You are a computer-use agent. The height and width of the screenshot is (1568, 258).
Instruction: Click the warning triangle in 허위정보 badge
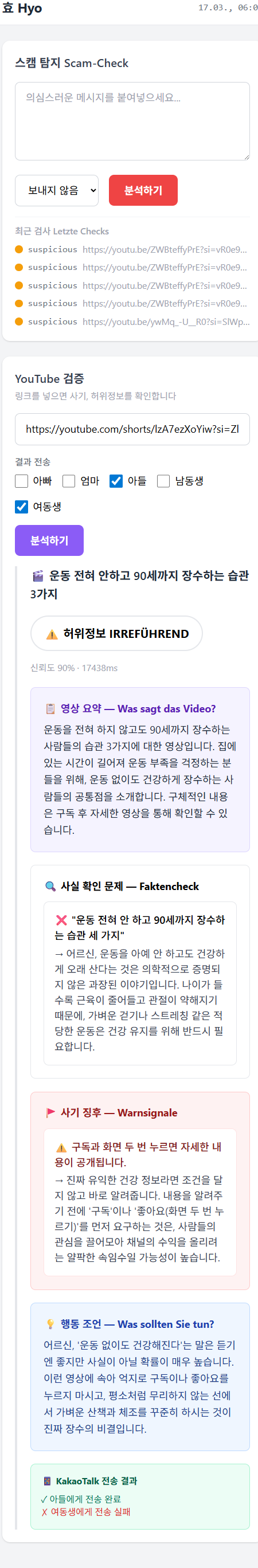(52, 634)
